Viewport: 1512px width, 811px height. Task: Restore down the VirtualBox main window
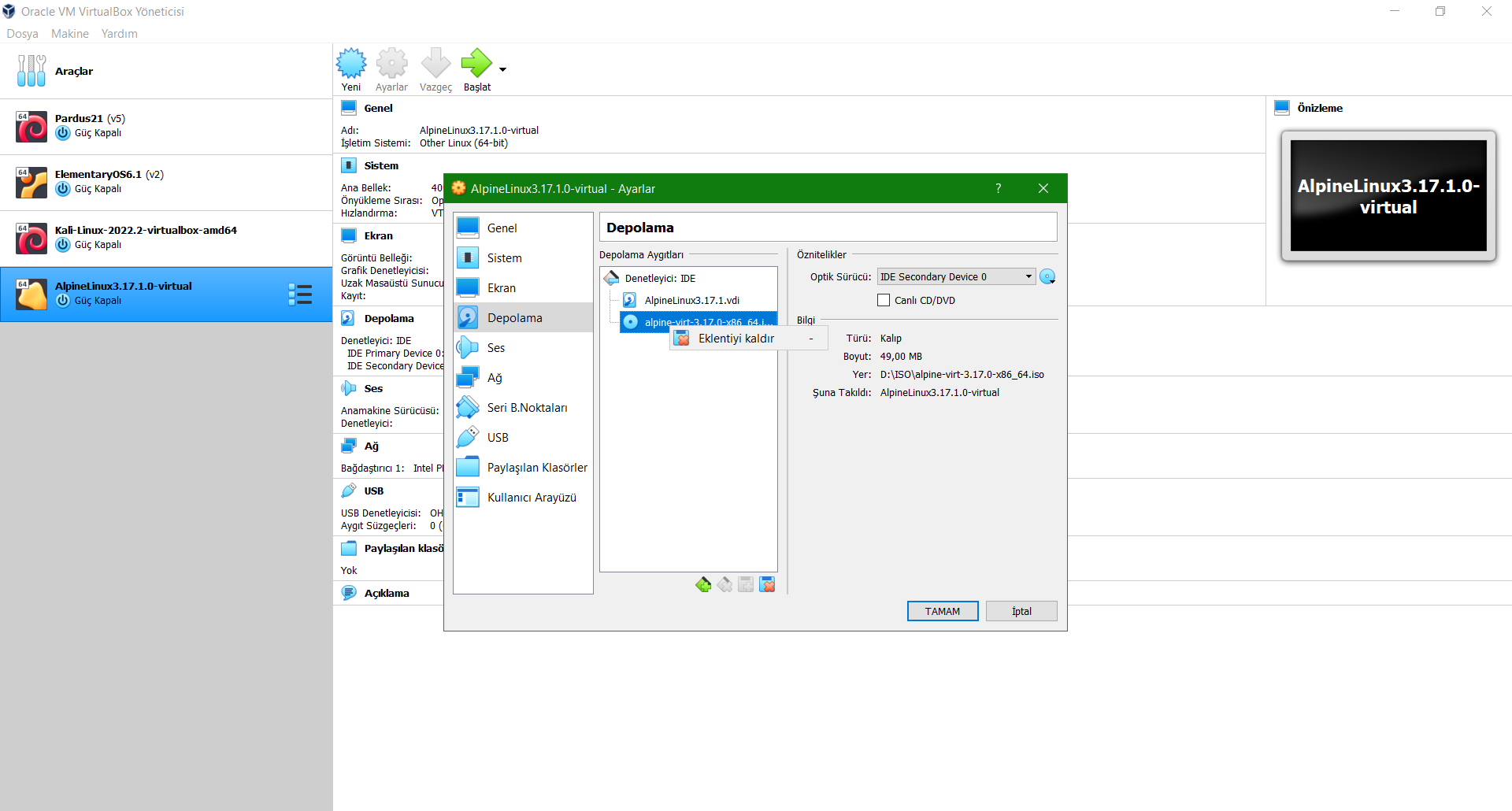(1440, 11)
